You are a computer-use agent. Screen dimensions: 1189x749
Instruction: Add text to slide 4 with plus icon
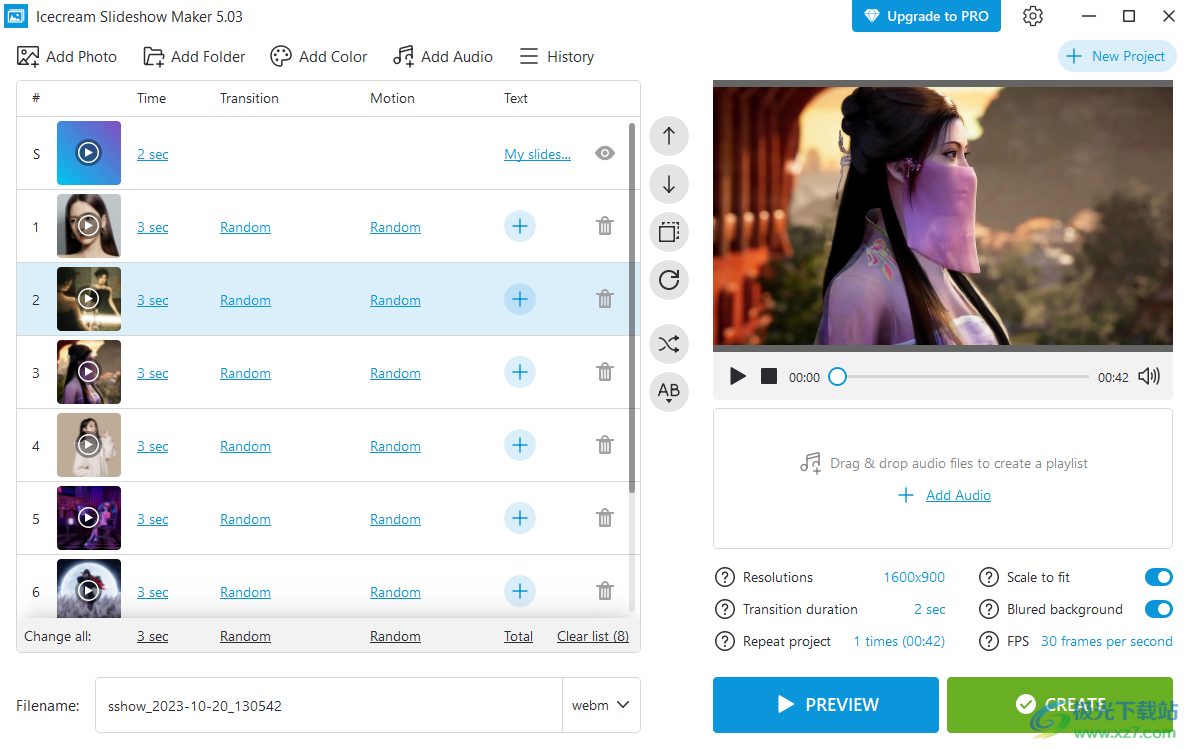[x=519, y=445]
